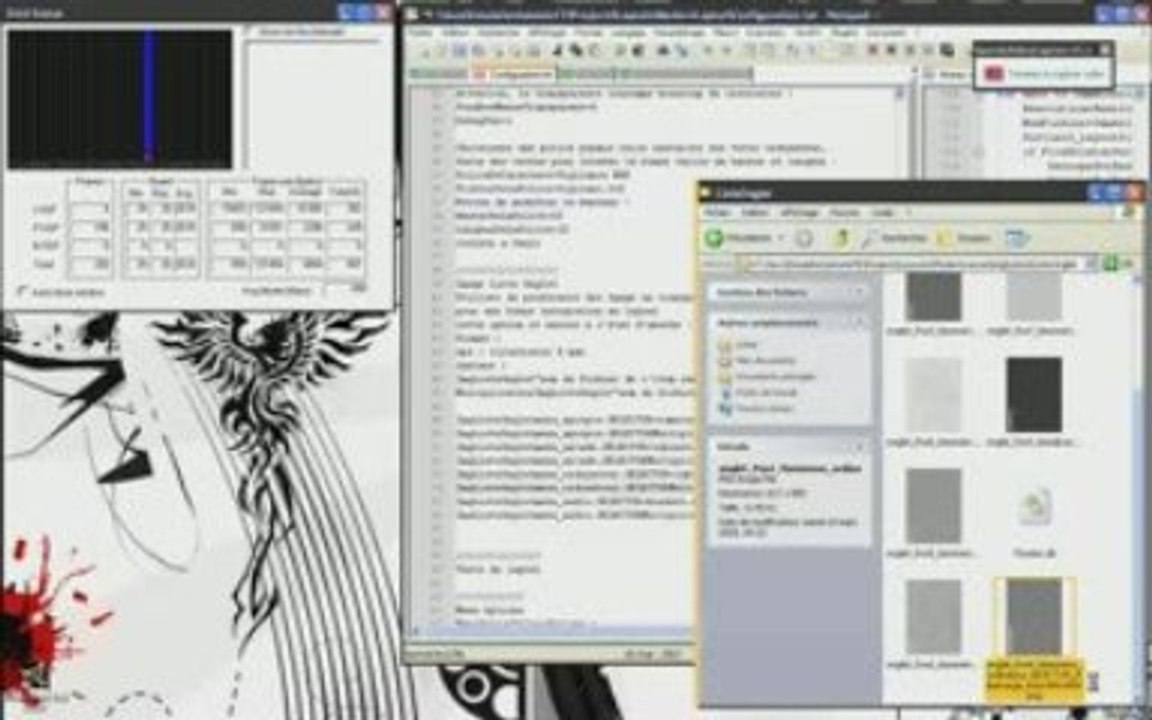Toggle Auto-close window checkbox in Xvid Status
Viewport: 1152px width, 720px height.
pyautogui.click(x=21, y=292)
